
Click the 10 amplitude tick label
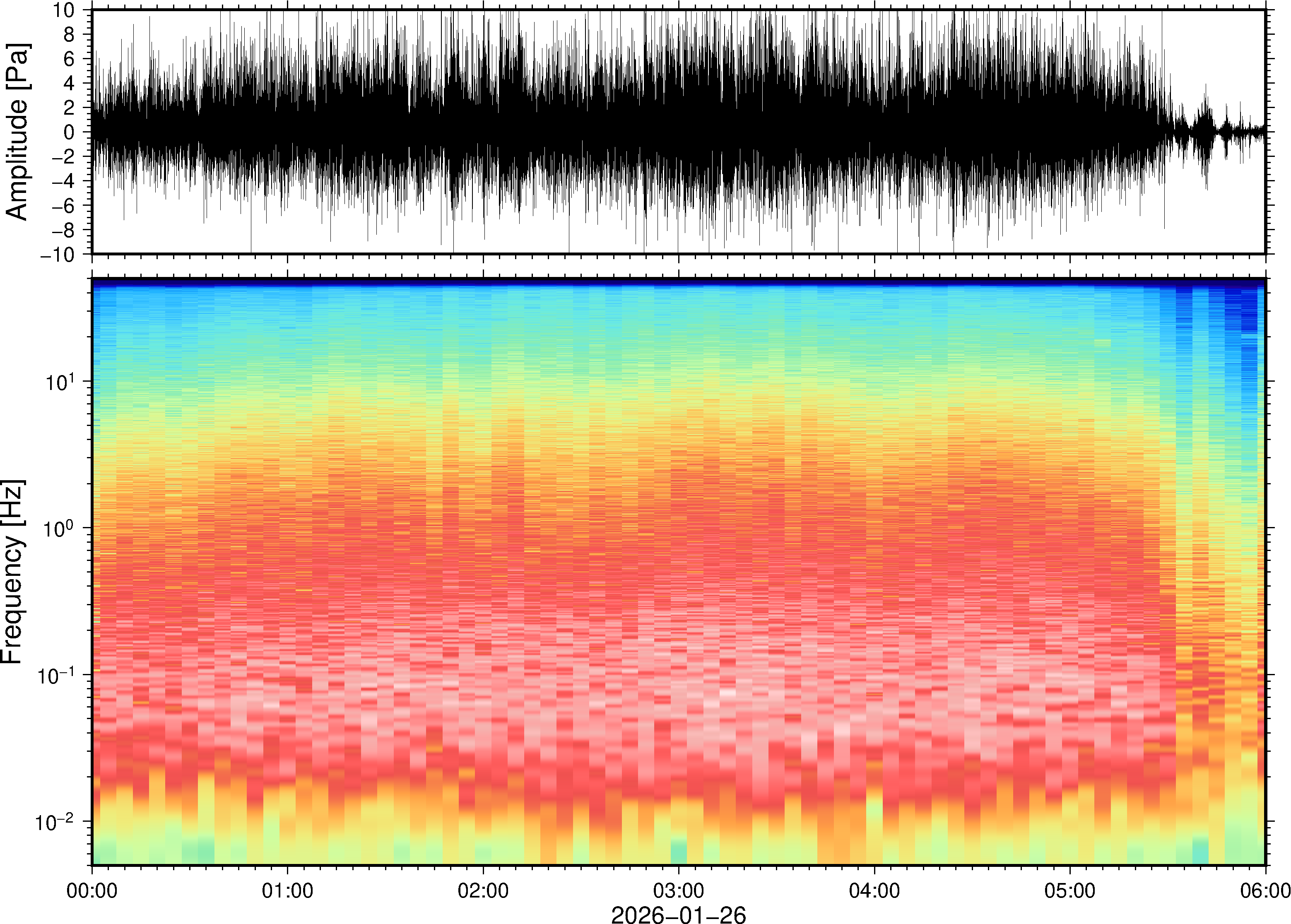point(63,10)
